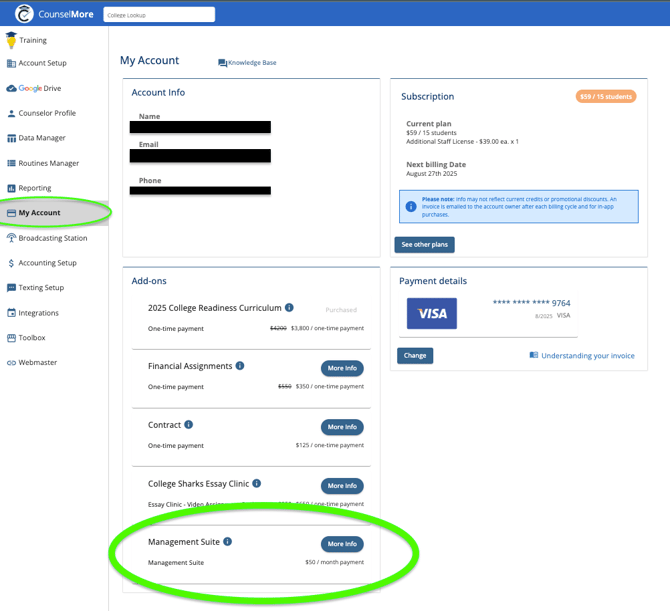Click info icon next to Contract
Image resolution: width=670 pixels, height=611 pixels.
click(189, 424)
